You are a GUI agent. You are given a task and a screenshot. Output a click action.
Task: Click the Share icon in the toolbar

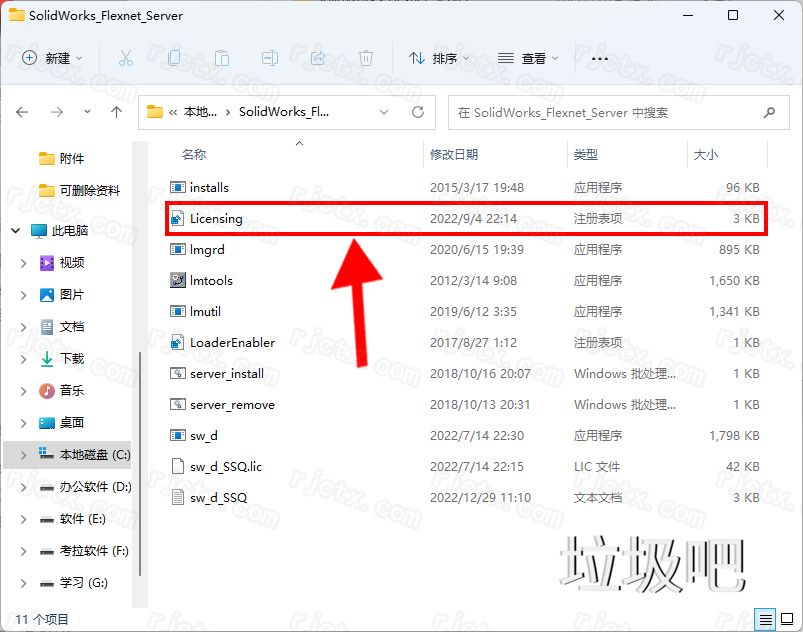point(318,59)
